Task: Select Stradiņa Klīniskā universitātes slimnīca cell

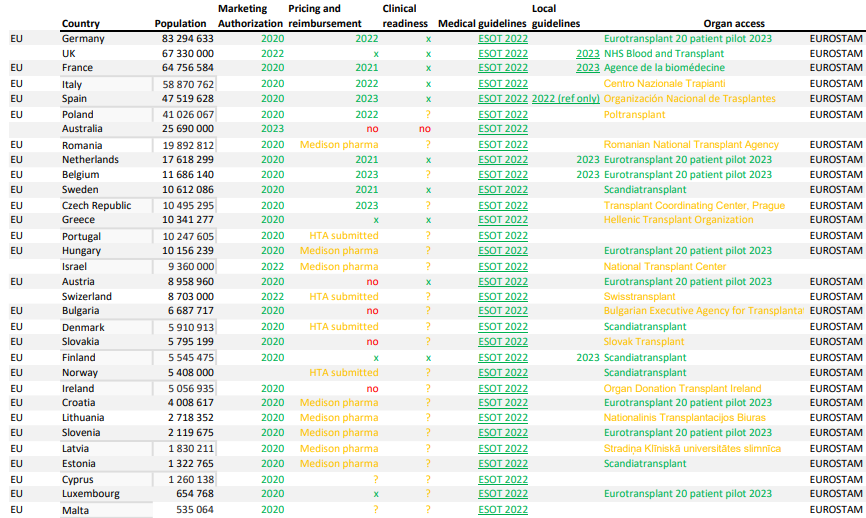Action: [x=692, y=448]
